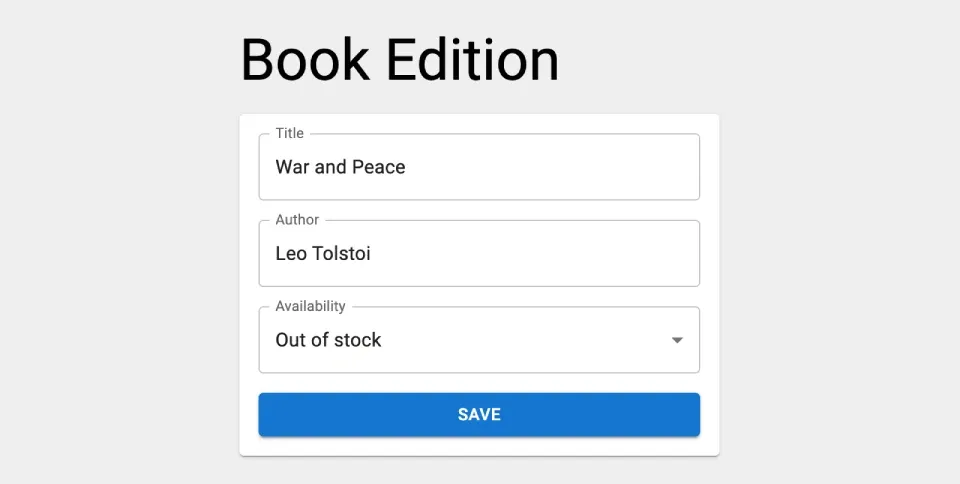
Task: Click the small Availability field label
Action: coord(310,306)
